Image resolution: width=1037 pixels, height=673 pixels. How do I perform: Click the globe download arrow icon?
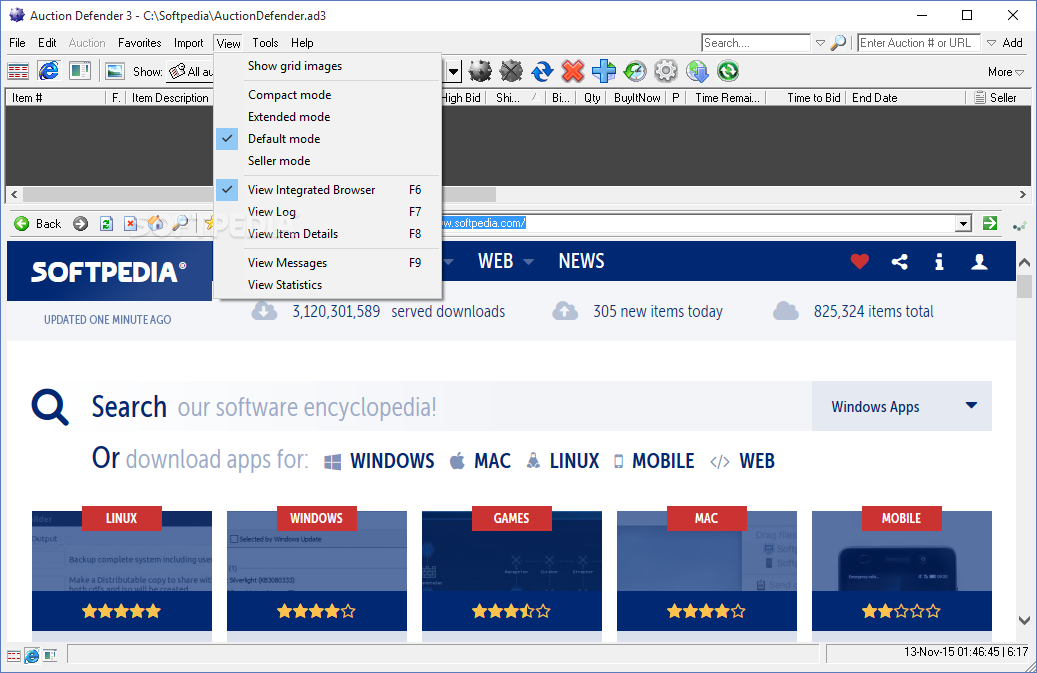[x=697, y=71]
